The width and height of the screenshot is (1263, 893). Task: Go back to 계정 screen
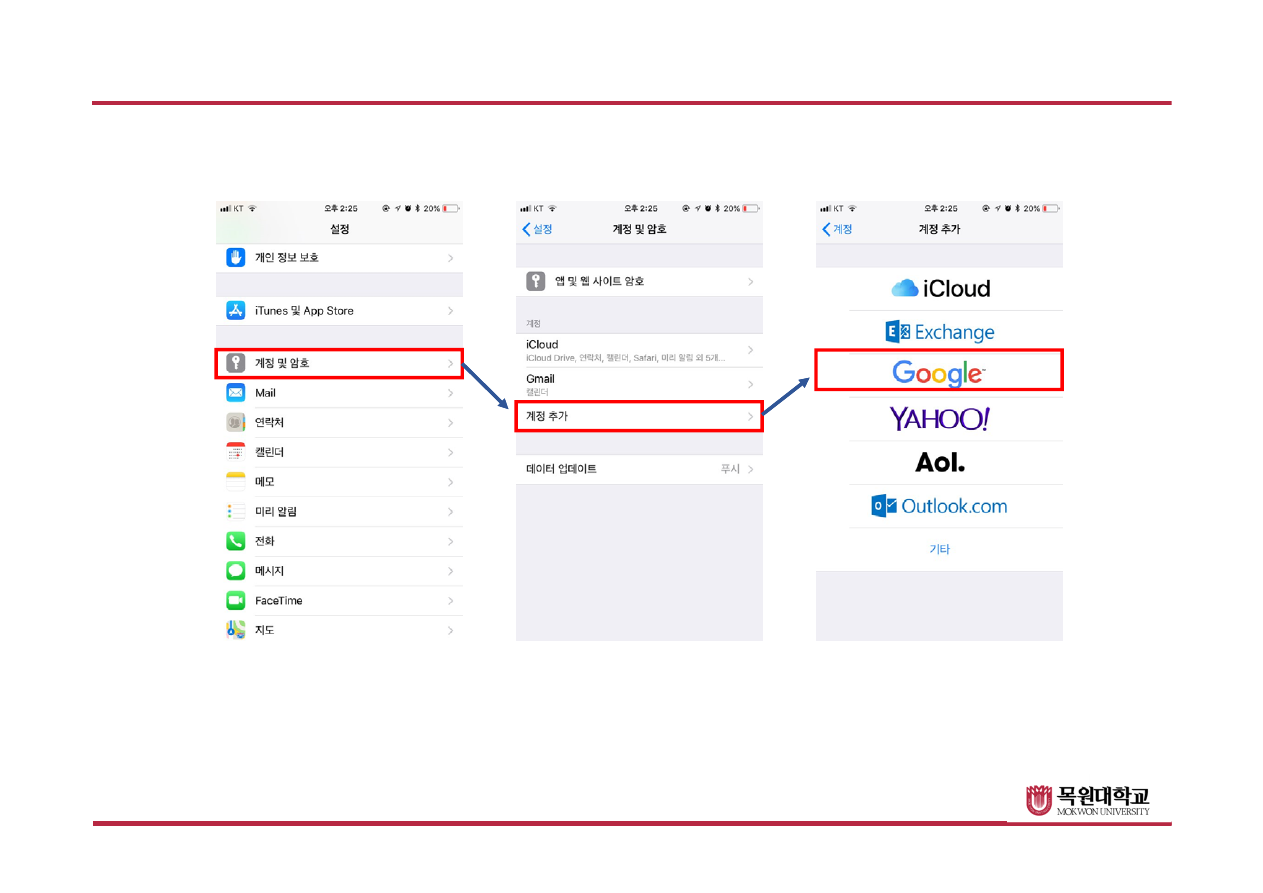(837, 229)
